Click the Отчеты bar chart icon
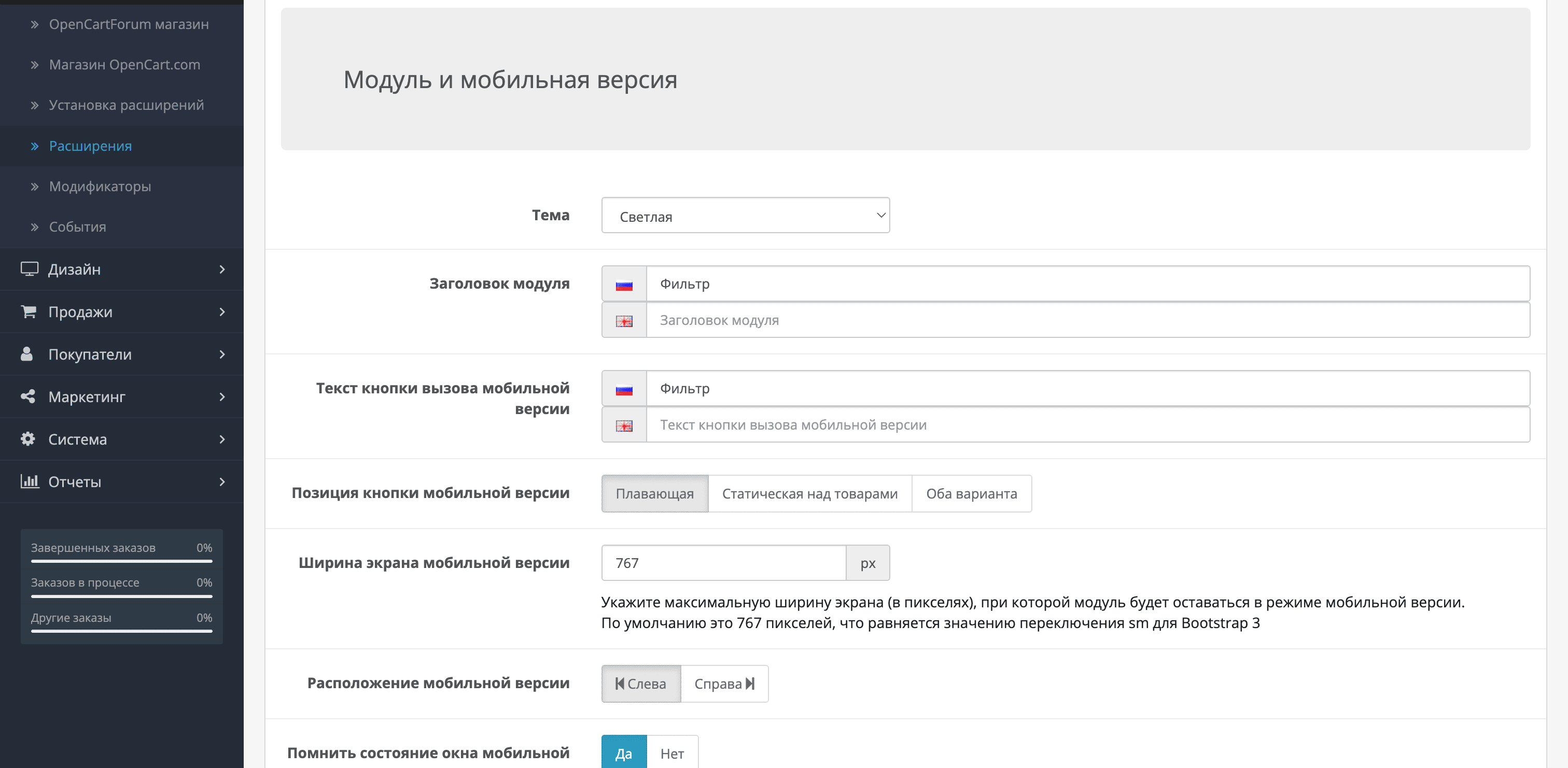Viewport: 1568px width, 768px height. [29, 481]
